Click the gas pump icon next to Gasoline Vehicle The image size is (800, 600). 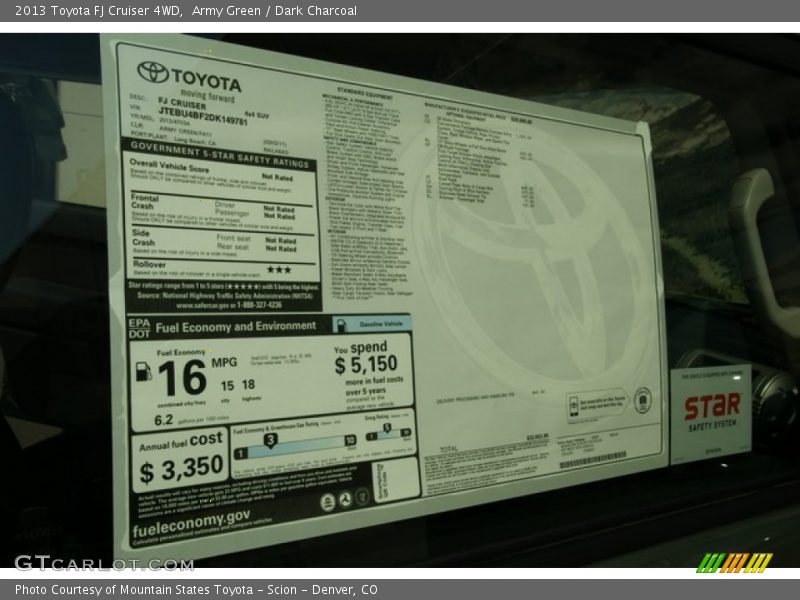pyautogui.click(x=341, y=325)
